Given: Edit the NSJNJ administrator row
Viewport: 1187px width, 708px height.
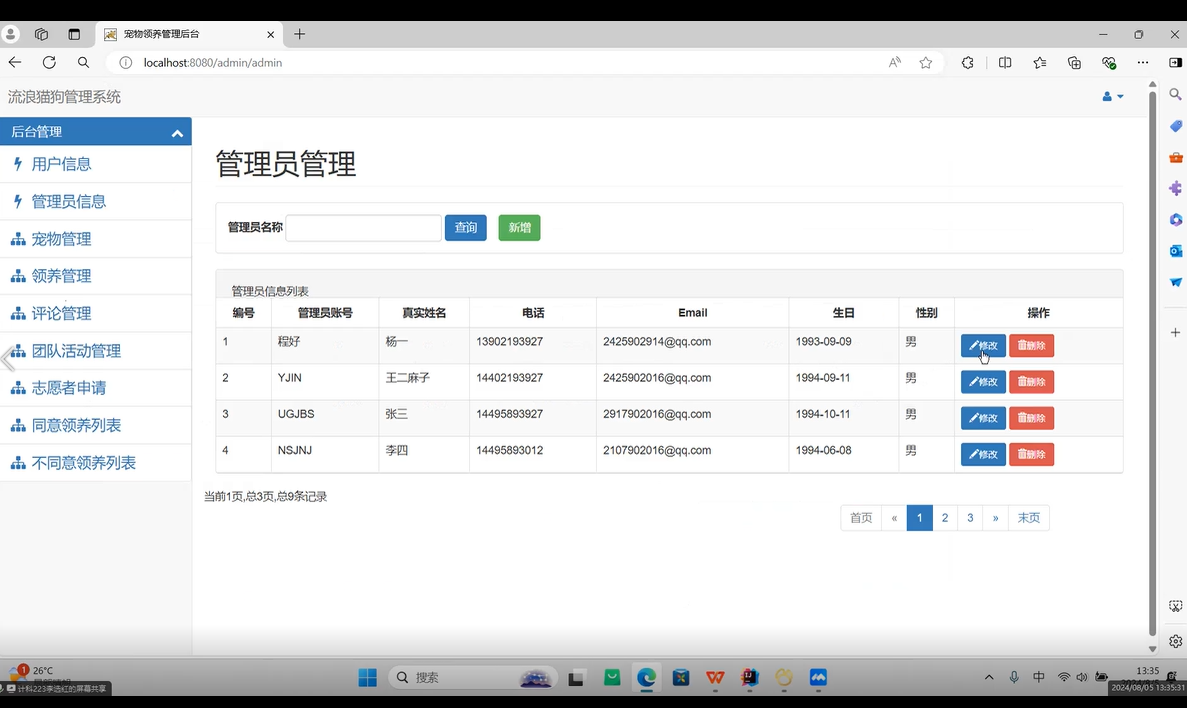Looking at the screenshot, I should 983,455.
